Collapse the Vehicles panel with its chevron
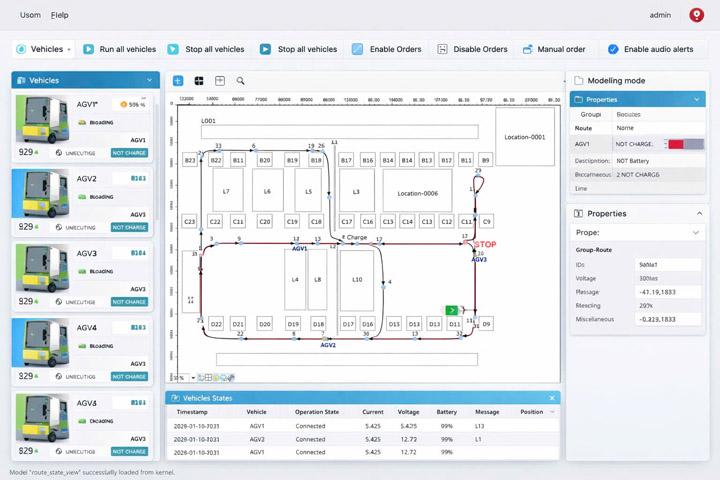The image size is (720, 480). click(x=149, y=80)
